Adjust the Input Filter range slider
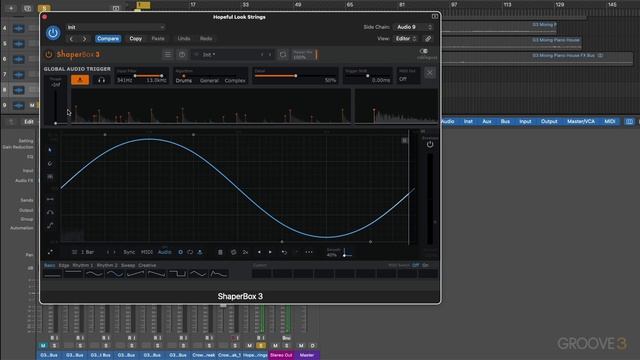This screenshot has width=640, height=360. pos(148,76)
